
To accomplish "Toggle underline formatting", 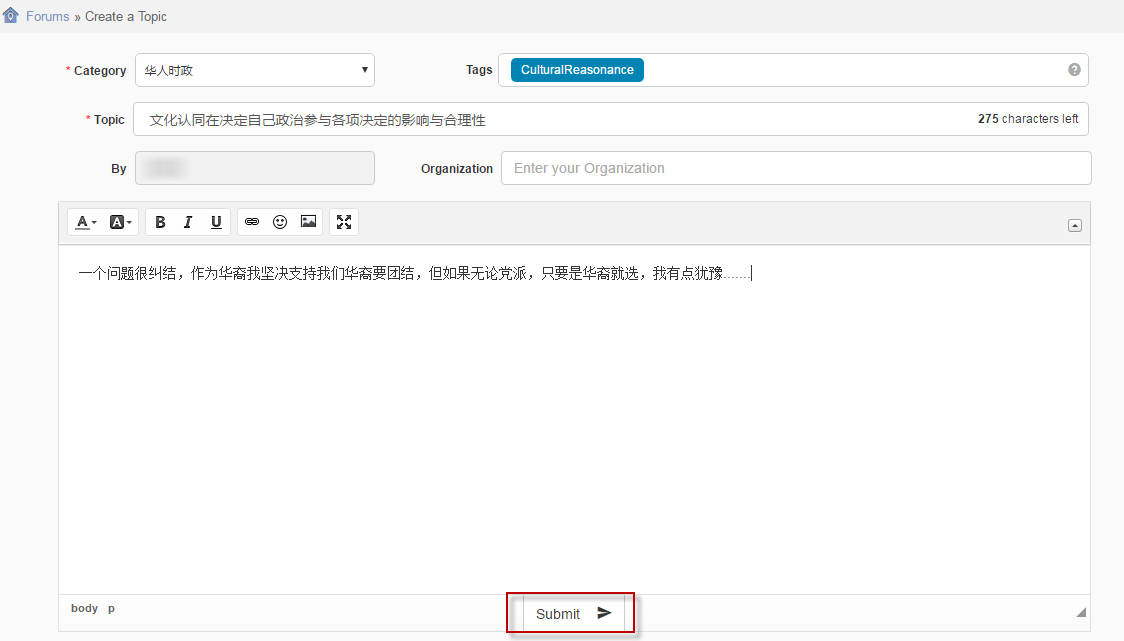I will [216, 222].
